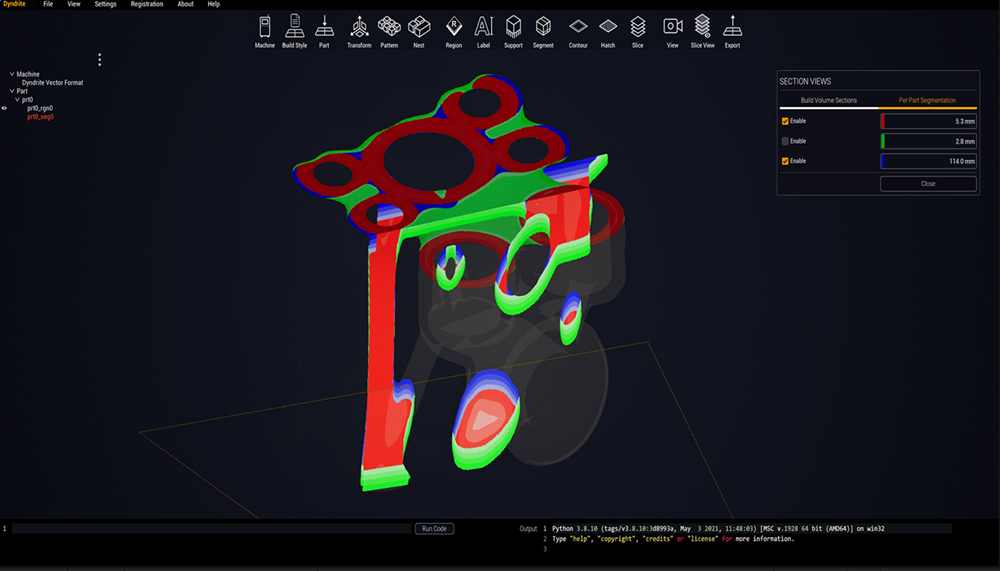Image resolution: width=1000 pixels, height=571 pixels.
Task: Collapse the Machine tree node
Action: (x=11, y=74)
